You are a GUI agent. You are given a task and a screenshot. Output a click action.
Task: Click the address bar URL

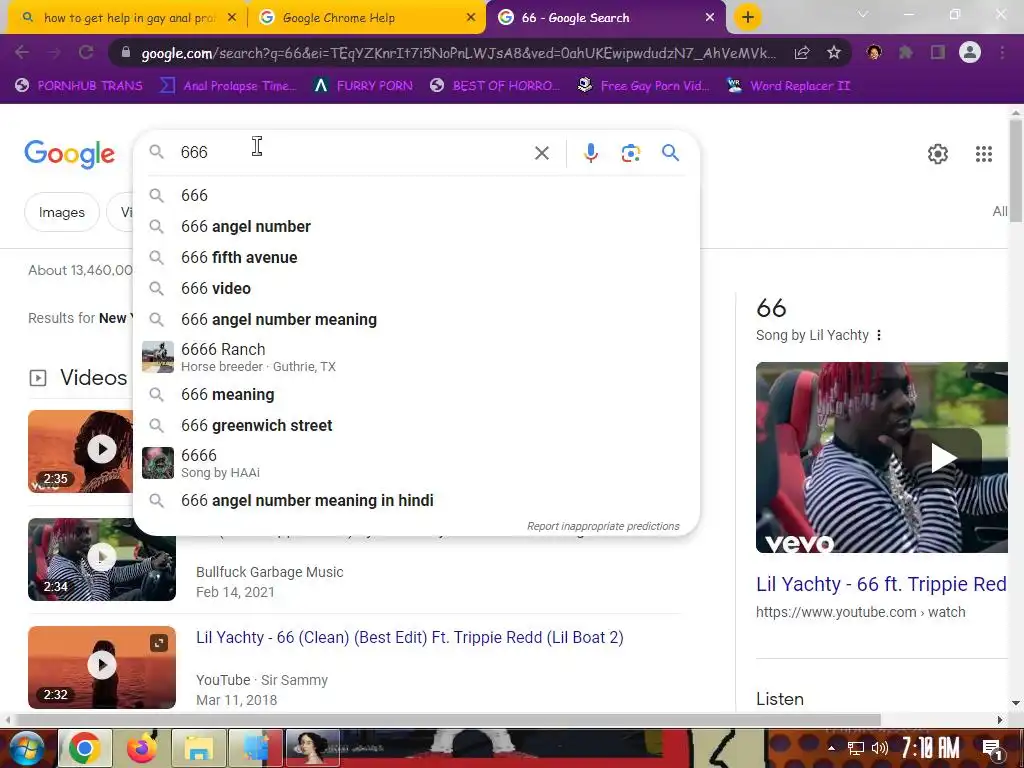point(458,53)
